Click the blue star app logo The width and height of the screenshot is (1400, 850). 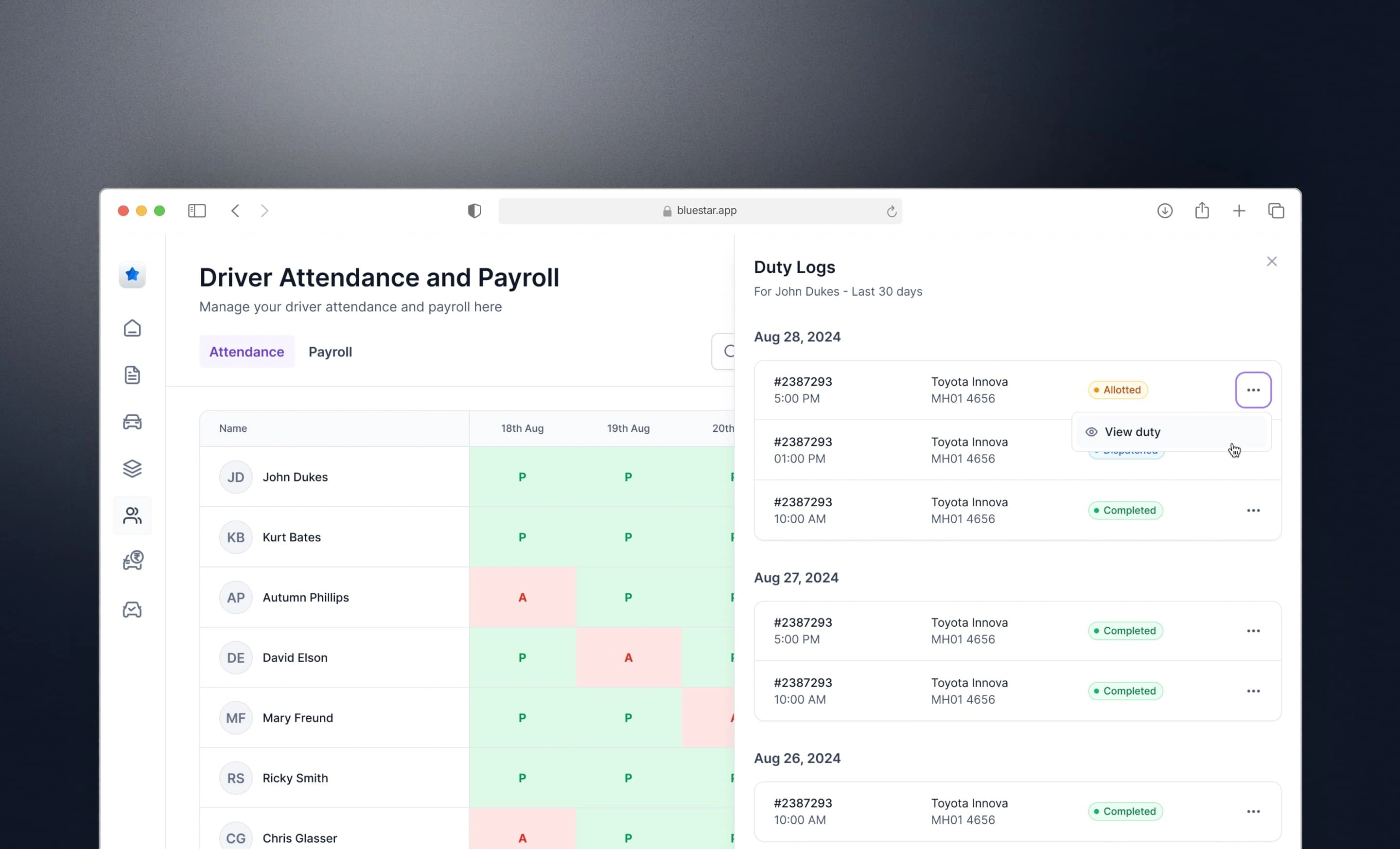point(132,274)
